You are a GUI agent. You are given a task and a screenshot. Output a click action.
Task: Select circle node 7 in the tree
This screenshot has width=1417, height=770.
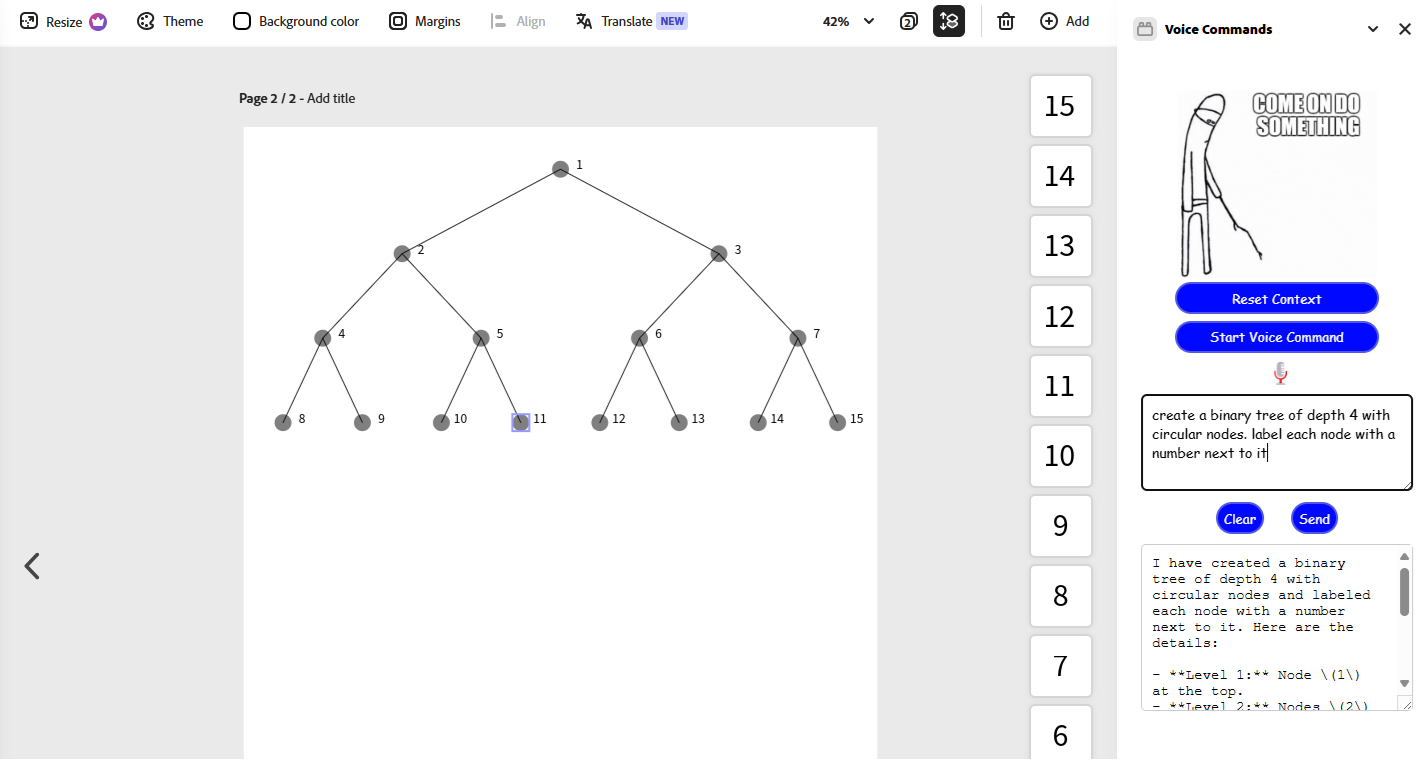coord(797,338)
